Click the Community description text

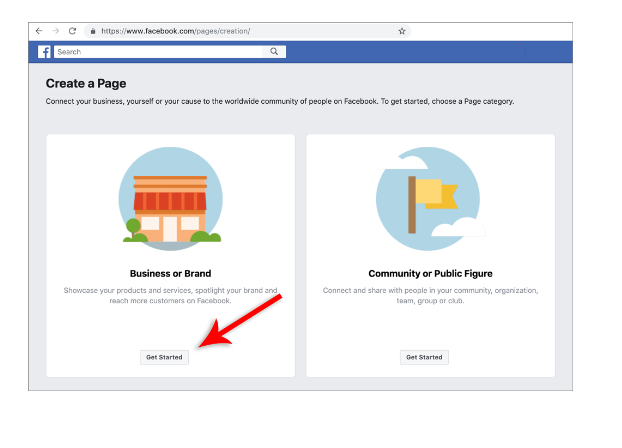point(430,295)
